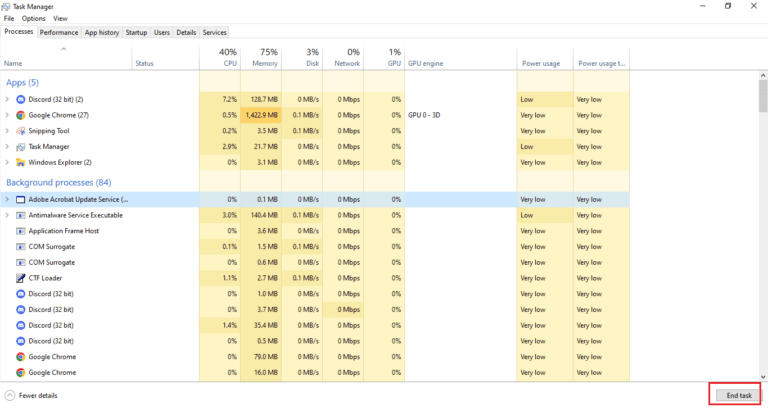Click the Application Frame Host icon
The width and height of the screenshot is (768, 408).
coord(21,231)
